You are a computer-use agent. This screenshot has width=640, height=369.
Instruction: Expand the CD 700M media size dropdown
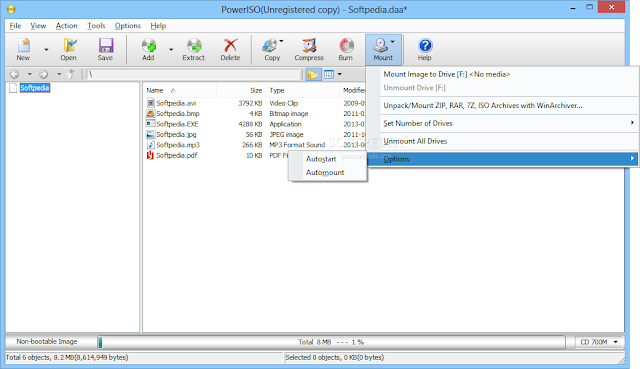(599, 342)
